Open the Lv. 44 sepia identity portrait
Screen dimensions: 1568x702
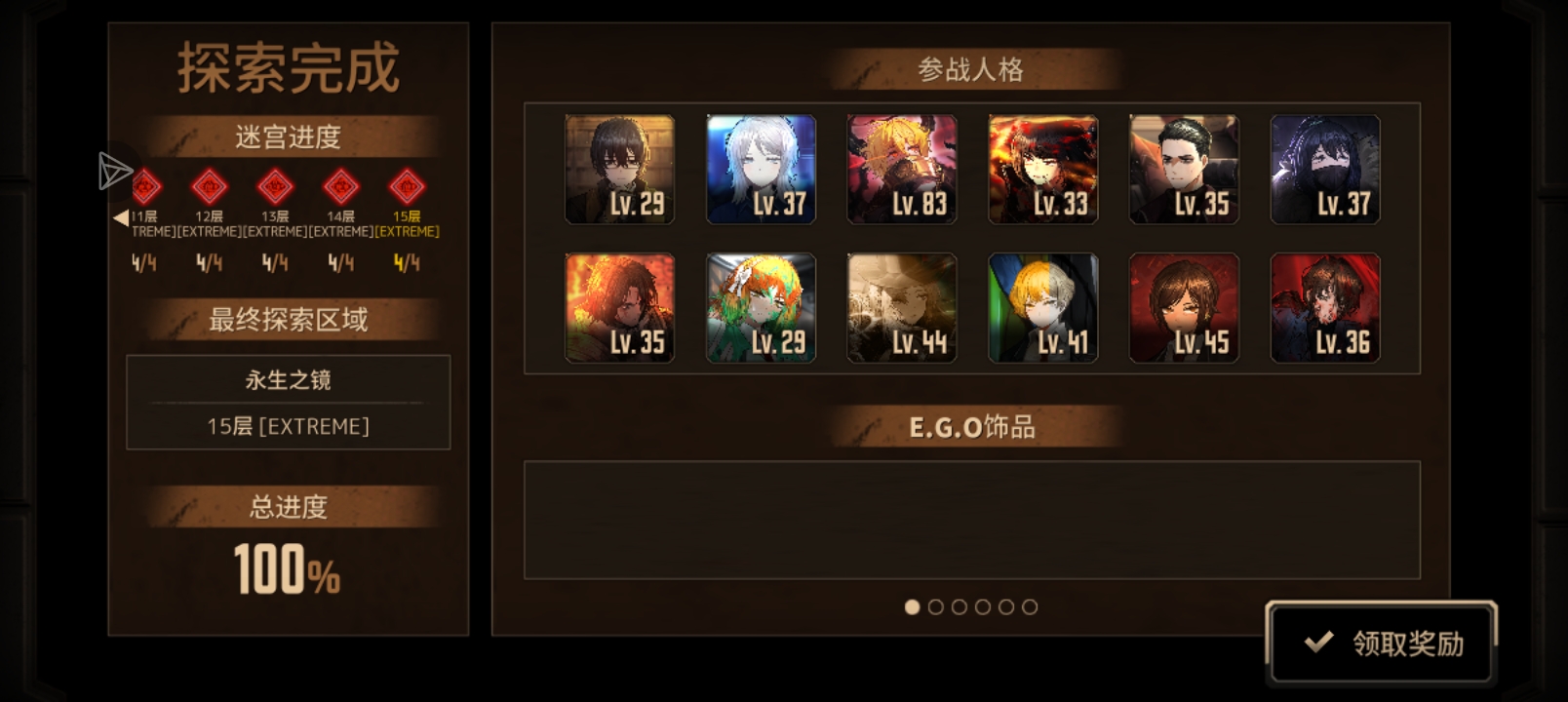tap(902, 308)
